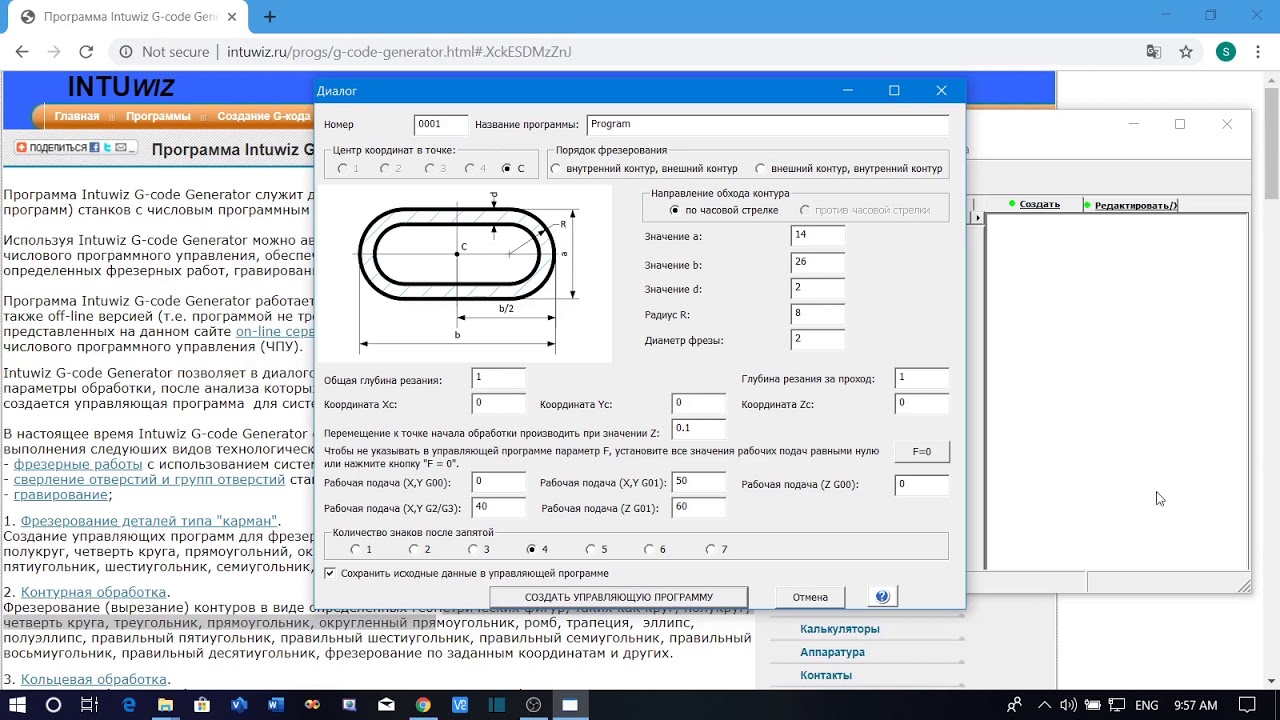Select 4 decimal places radio

(x=532, y=549)
